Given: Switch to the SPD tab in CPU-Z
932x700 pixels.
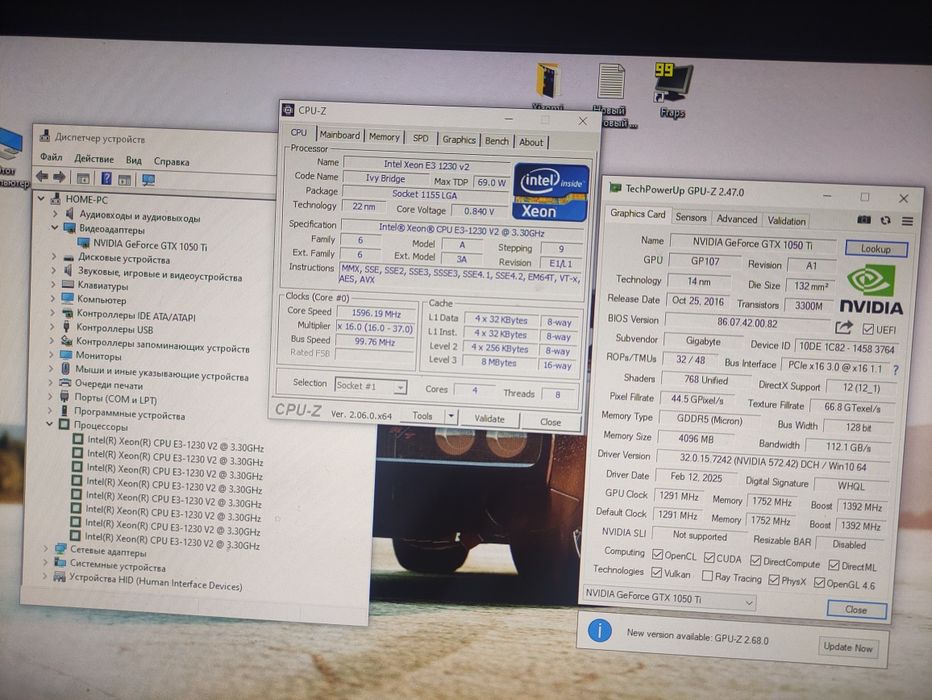Looking at the screenshot, I should click(420, 138).
